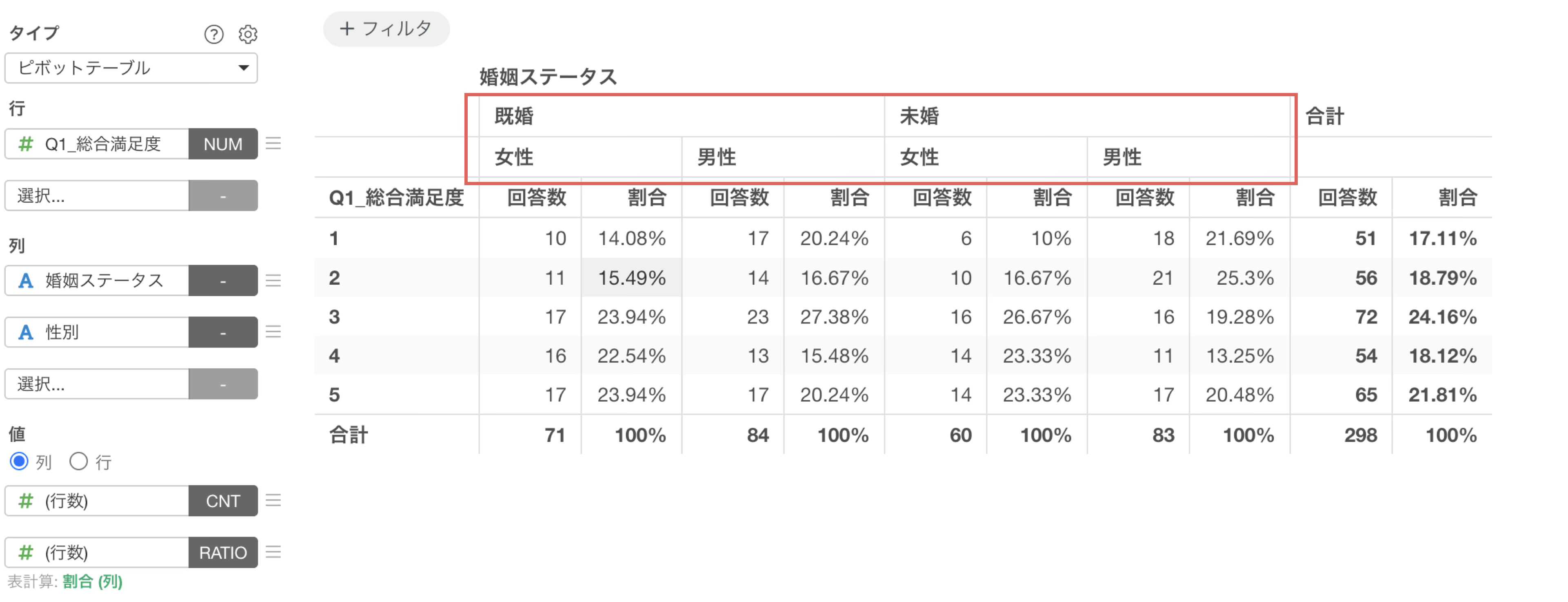Click hamburger menu beside 性別 column
Image resolution: width=1568 pixels, height=602 pixels.
point(273,332)
